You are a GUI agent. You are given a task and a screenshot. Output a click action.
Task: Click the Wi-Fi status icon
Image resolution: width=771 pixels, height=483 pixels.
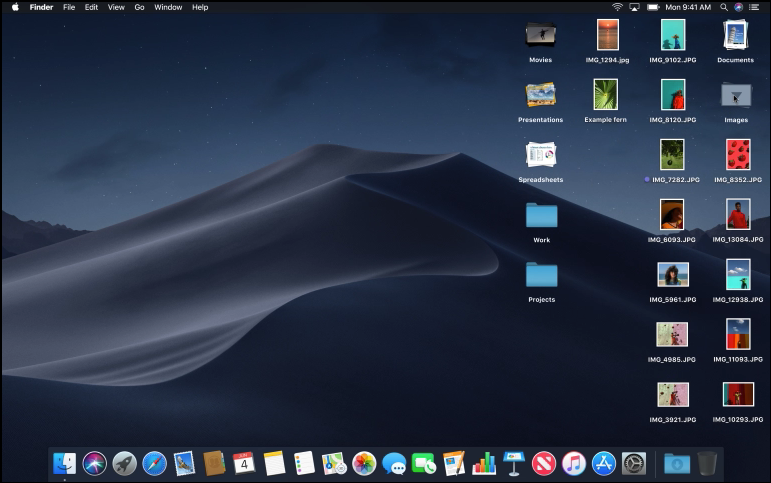617,7
